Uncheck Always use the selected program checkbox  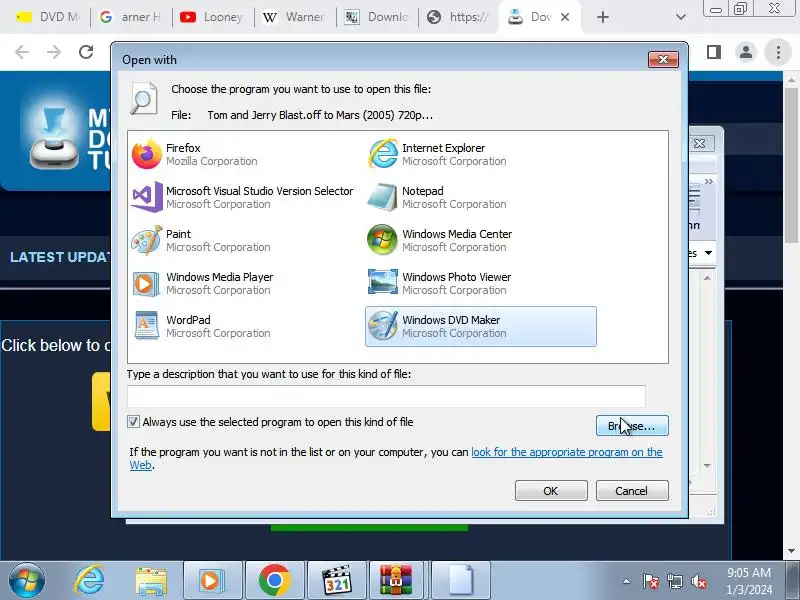click(x=133, y=422)
